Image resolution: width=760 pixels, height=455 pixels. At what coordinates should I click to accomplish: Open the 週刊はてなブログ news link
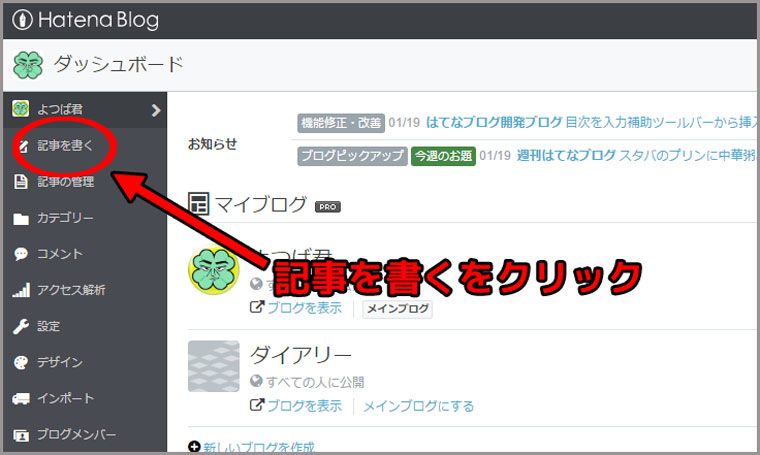pyautogui.click(x=566, y=156)
